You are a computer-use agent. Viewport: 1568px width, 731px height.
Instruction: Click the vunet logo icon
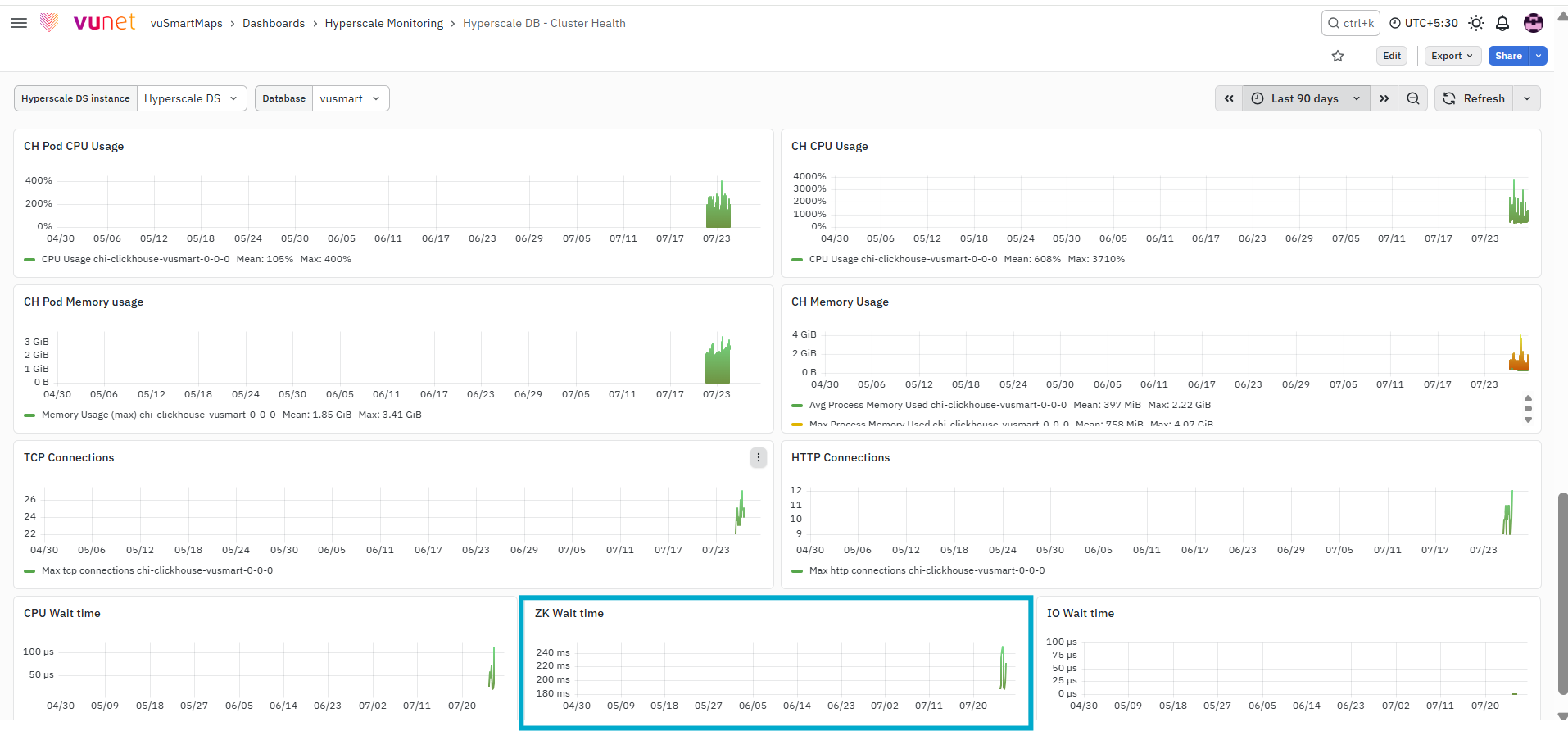(x=49, y=23)
